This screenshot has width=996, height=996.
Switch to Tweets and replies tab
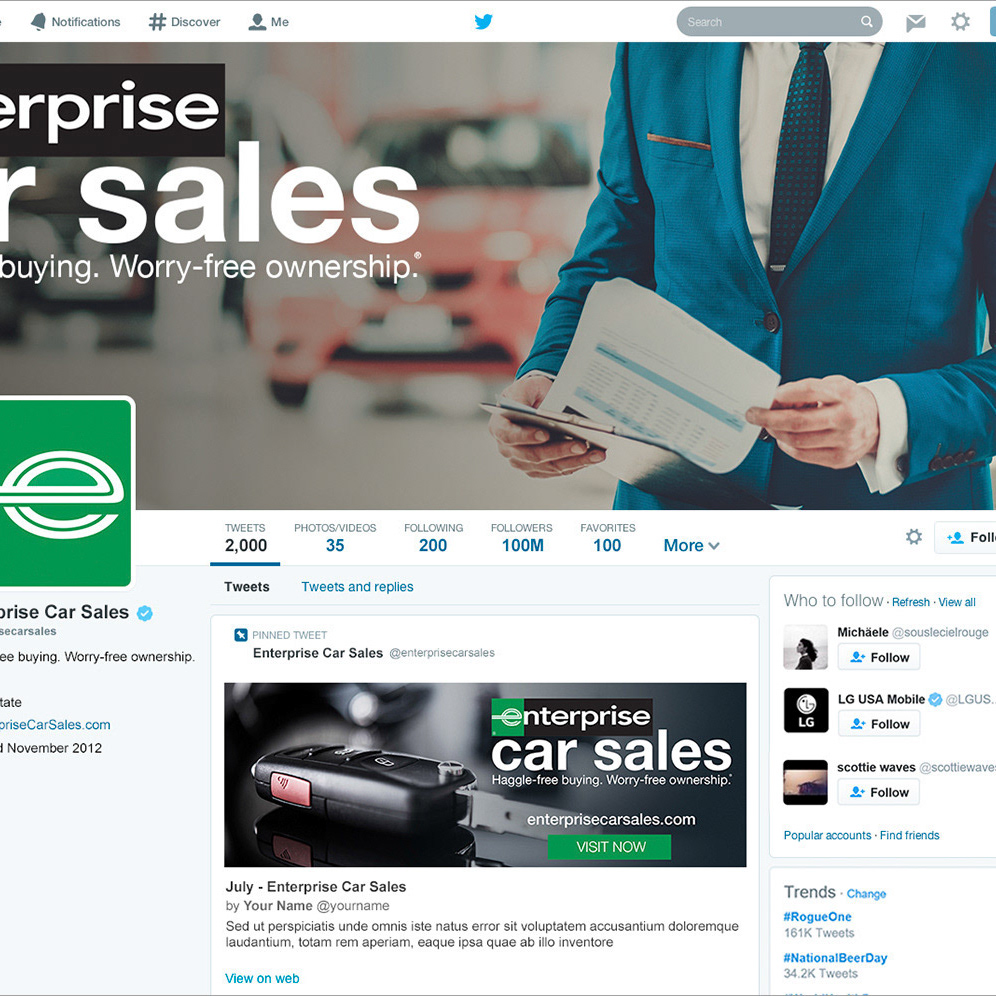pyautogui.click(x=357, y=586)
